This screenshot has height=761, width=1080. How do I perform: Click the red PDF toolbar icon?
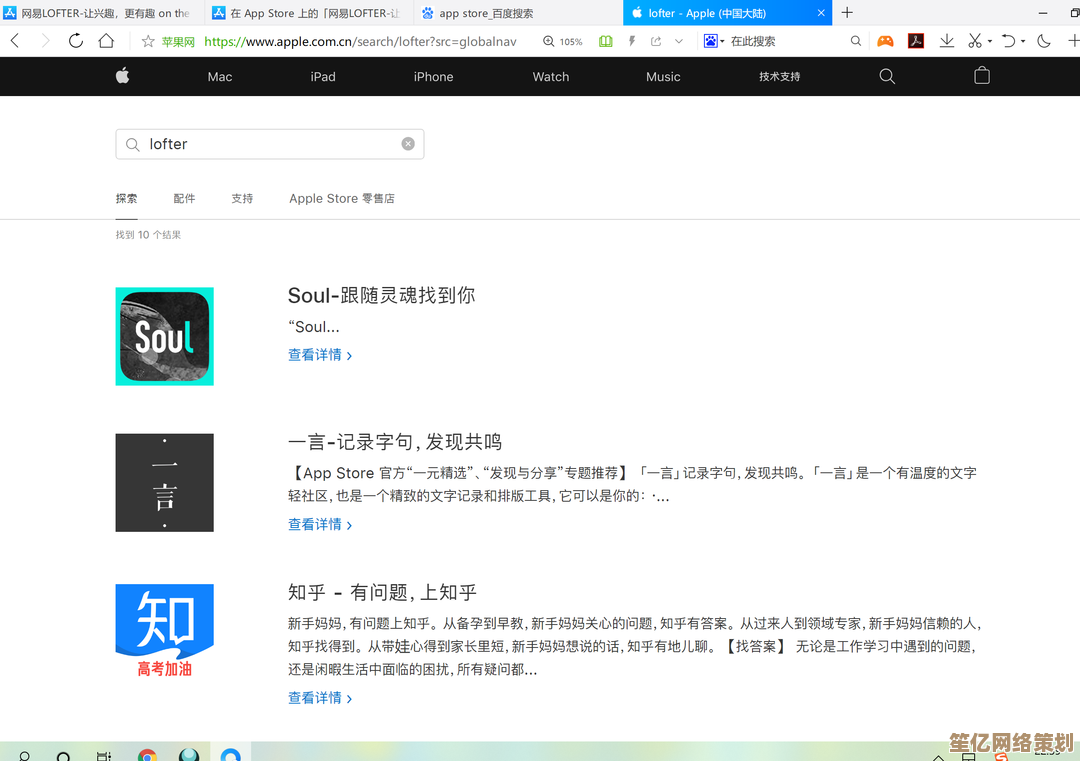coord(916,41)
